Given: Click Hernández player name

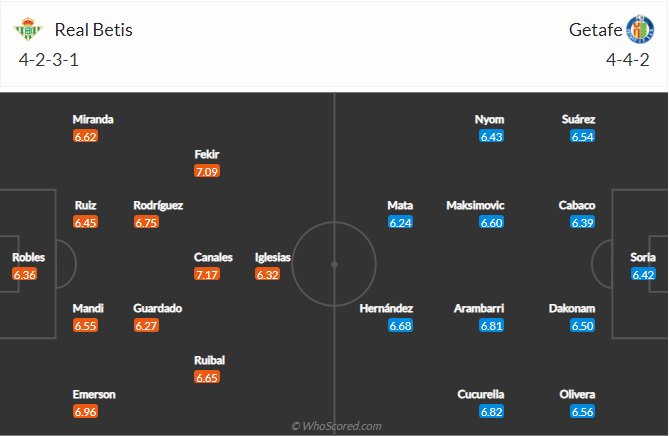Looking at the screenshot, I should [x=386, y=309].
